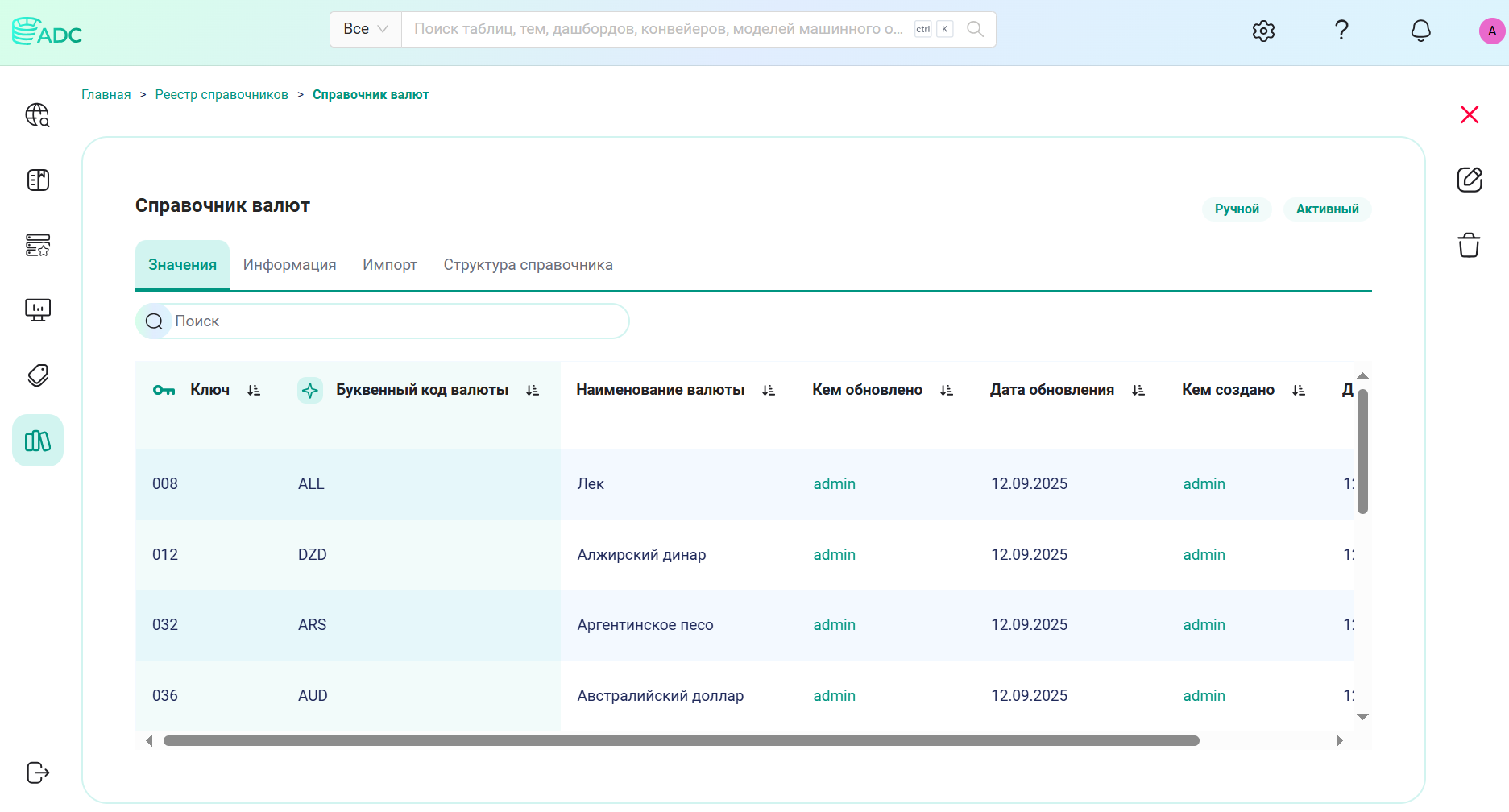Select the row with key 008
Image resolution: width=1509 pixels, height=812 pixels.
(744, 484)
